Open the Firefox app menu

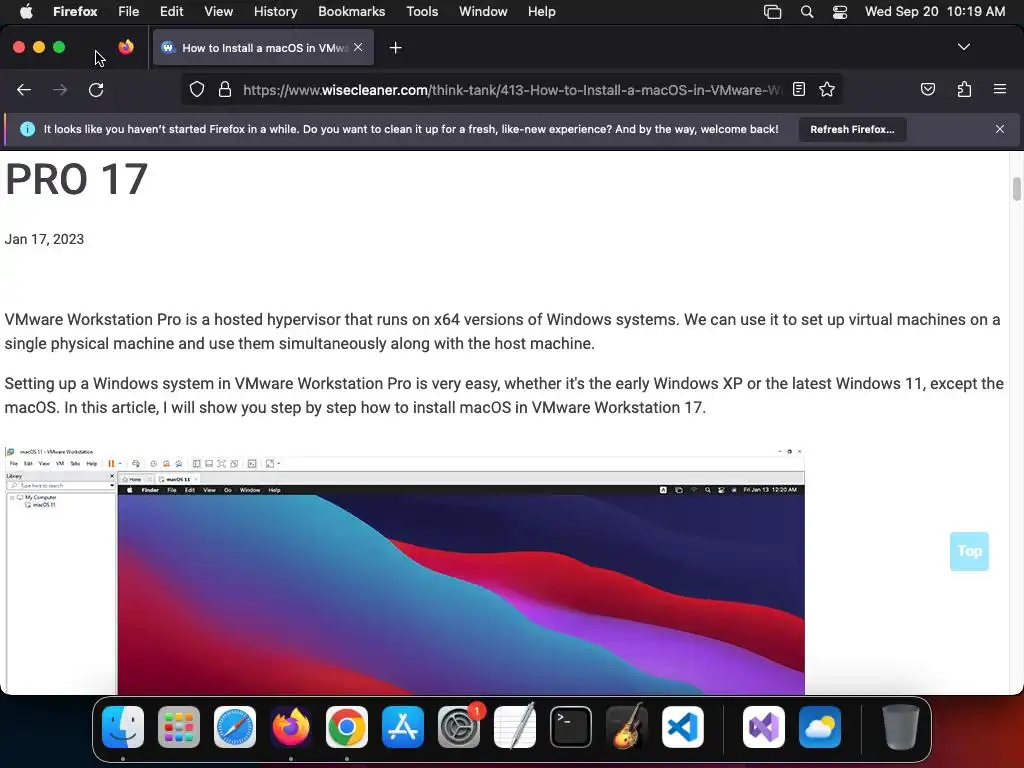[x=75, y=11]
